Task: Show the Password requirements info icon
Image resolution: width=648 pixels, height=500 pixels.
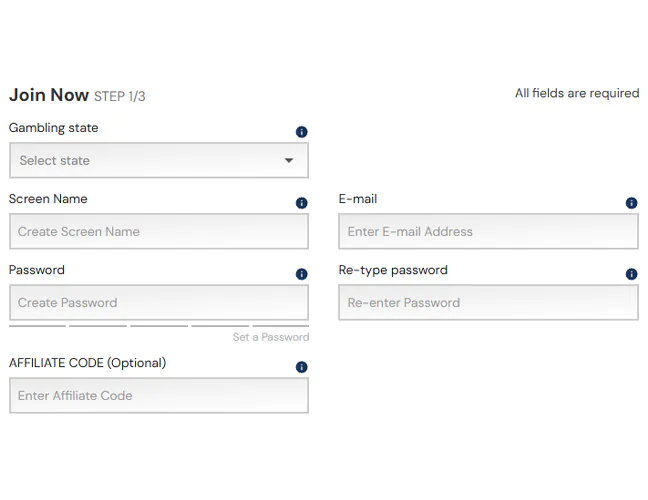Action: point(302,274)
